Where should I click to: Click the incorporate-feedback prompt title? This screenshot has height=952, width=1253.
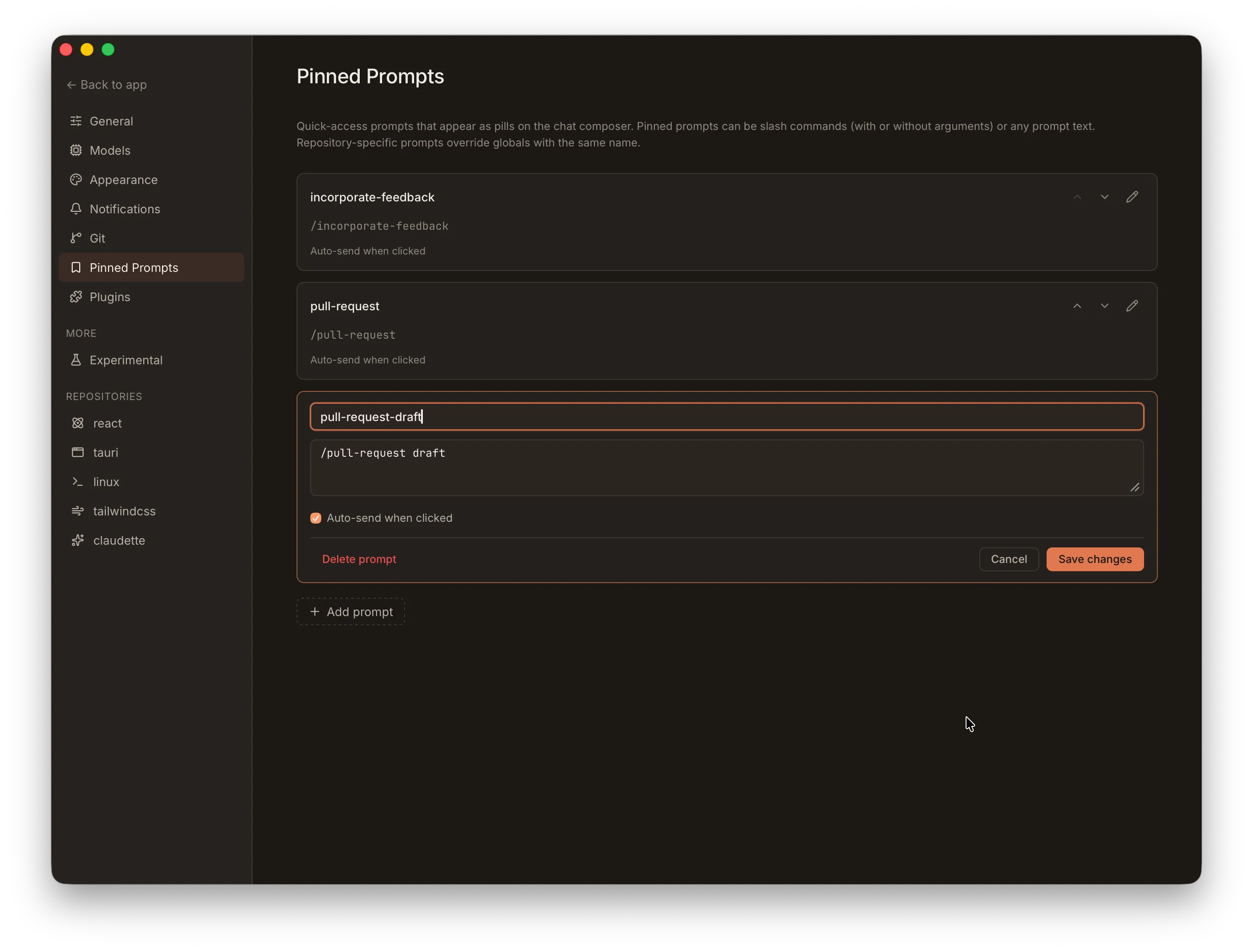[x=372, y=197]
